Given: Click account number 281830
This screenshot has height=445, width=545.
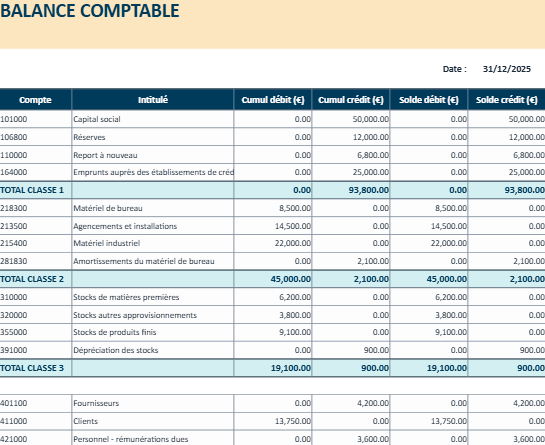Looking at the screenshot, I should pyautogui.click(x=14, y=261).
